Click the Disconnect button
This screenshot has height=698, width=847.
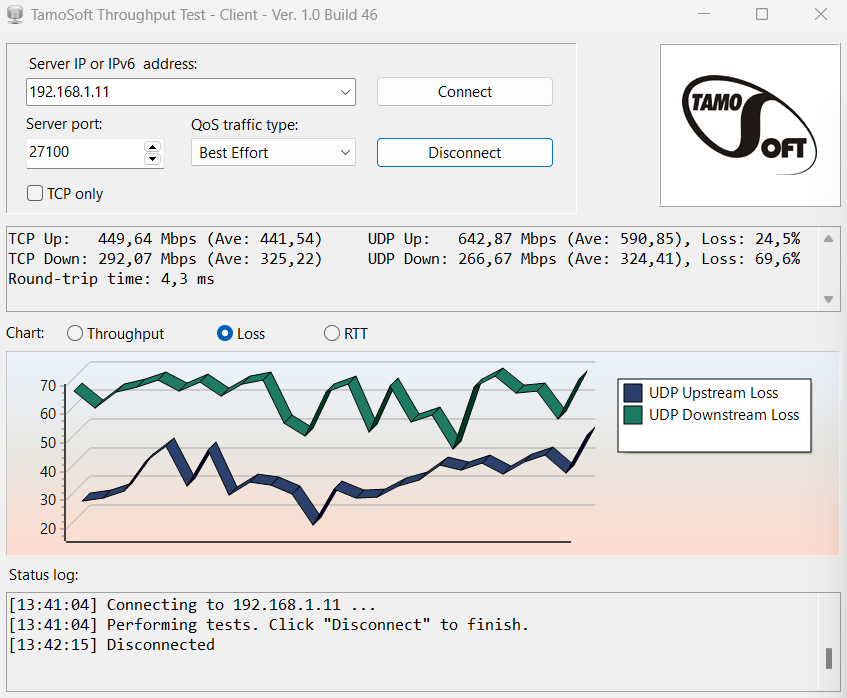click(465, 153)
